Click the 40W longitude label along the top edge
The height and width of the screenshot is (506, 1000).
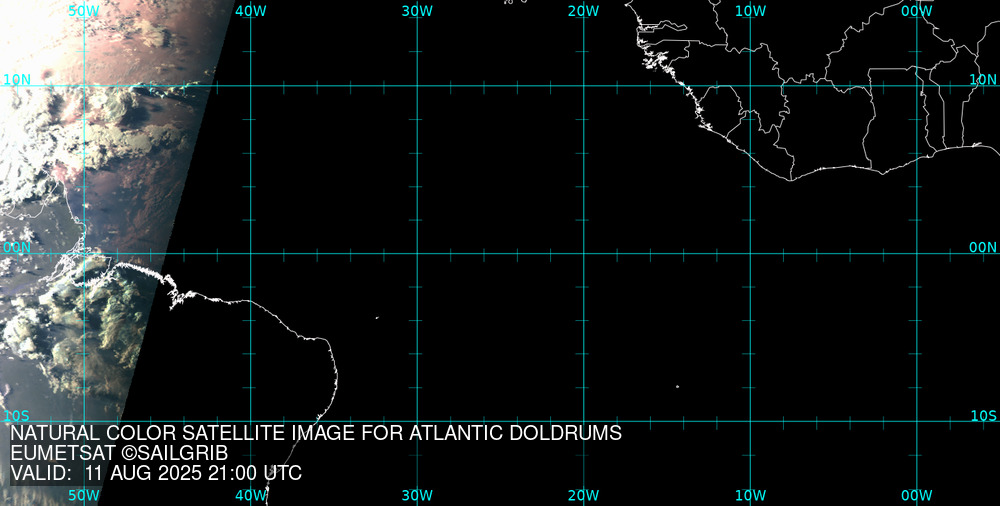[251, 11]
